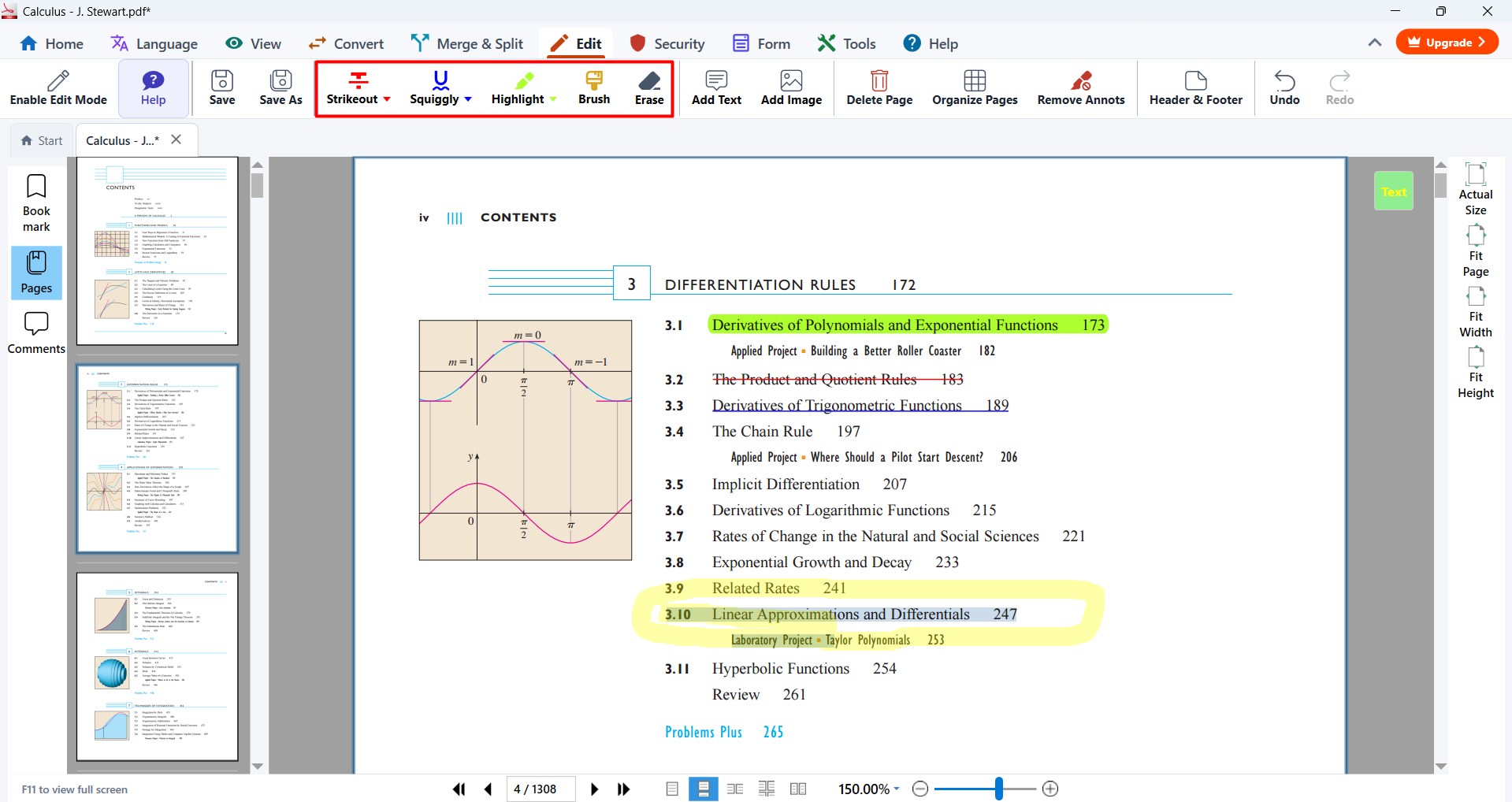
Task: Click the Undo arrow
Action: click(x=1284, y=87)
